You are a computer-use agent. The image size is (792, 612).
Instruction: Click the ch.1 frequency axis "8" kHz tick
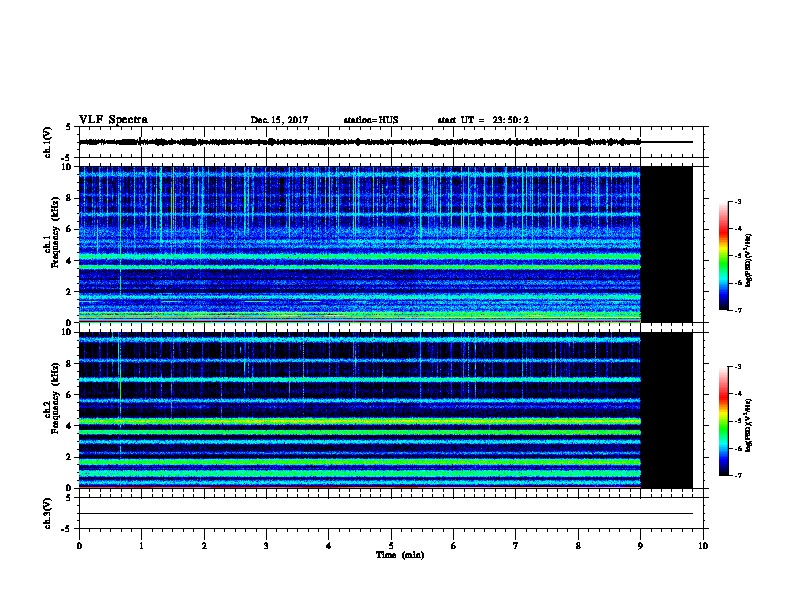69,198
